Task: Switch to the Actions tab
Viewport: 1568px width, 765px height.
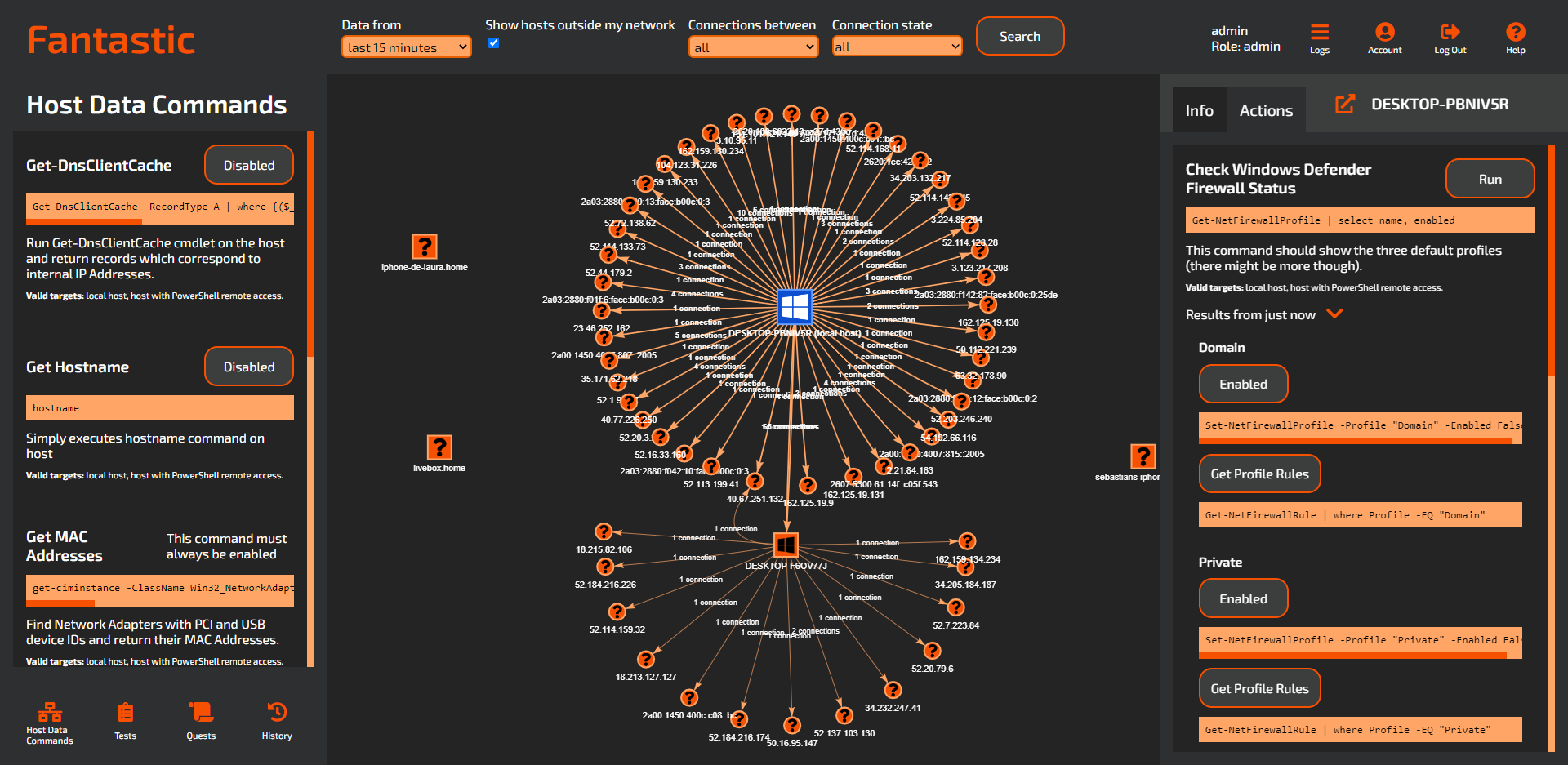Action: 1266,110
